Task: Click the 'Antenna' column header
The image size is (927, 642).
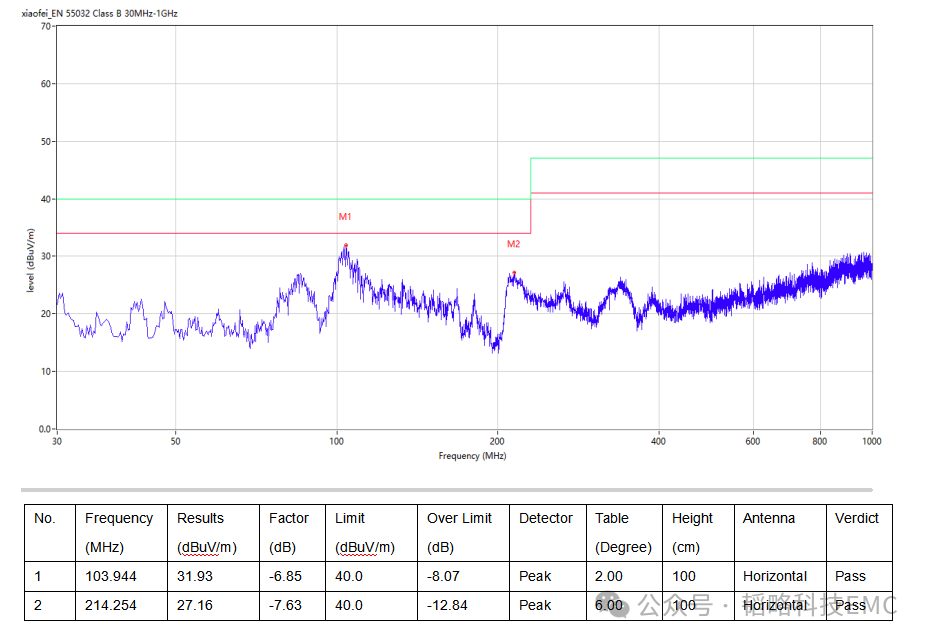Action: [769, 518]
